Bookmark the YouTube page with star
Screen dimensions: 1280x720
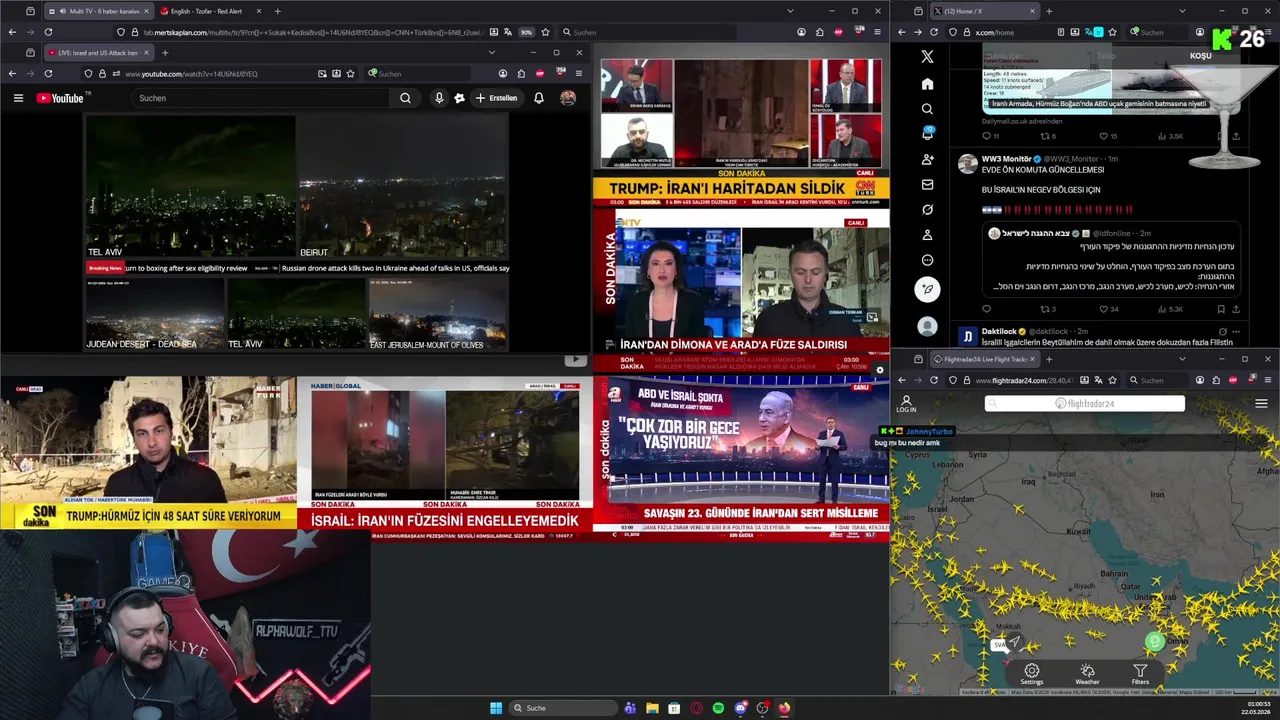350,74
